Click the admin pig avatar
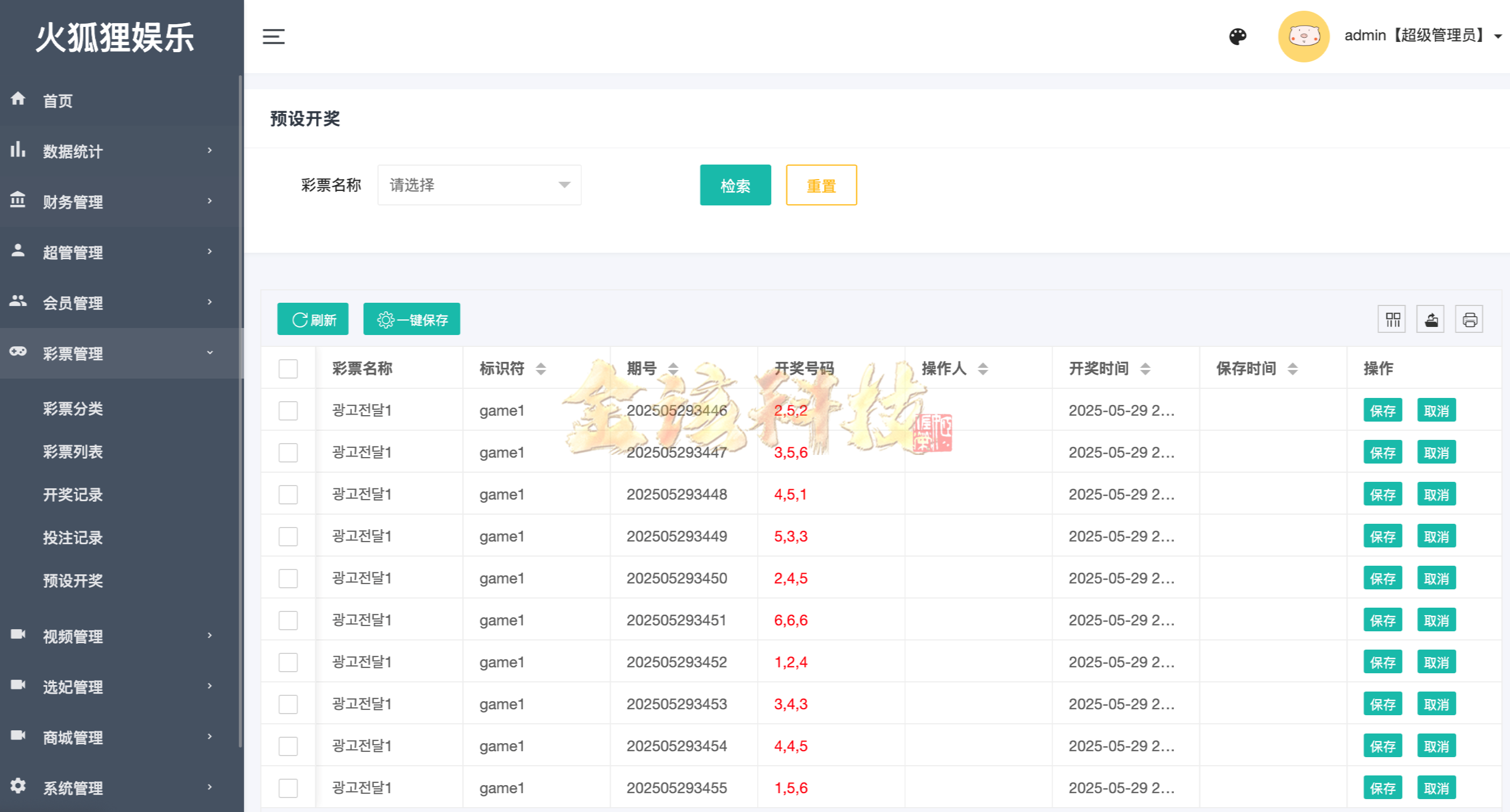 click(1303, 37)
